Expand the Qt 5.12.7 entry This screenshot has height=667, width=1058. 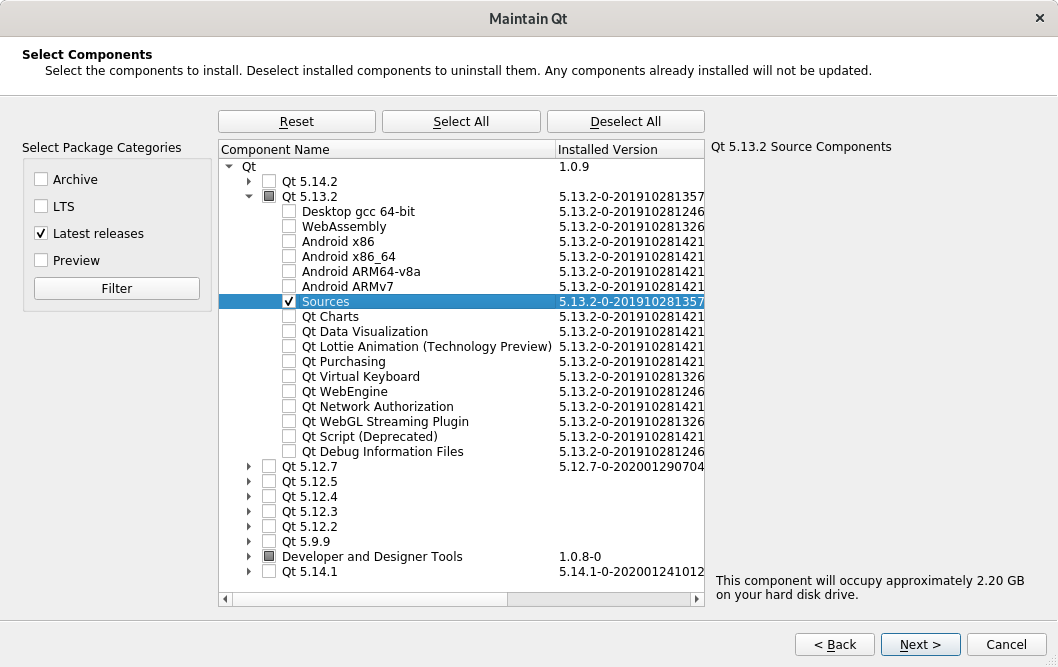(x=249, y=467)
